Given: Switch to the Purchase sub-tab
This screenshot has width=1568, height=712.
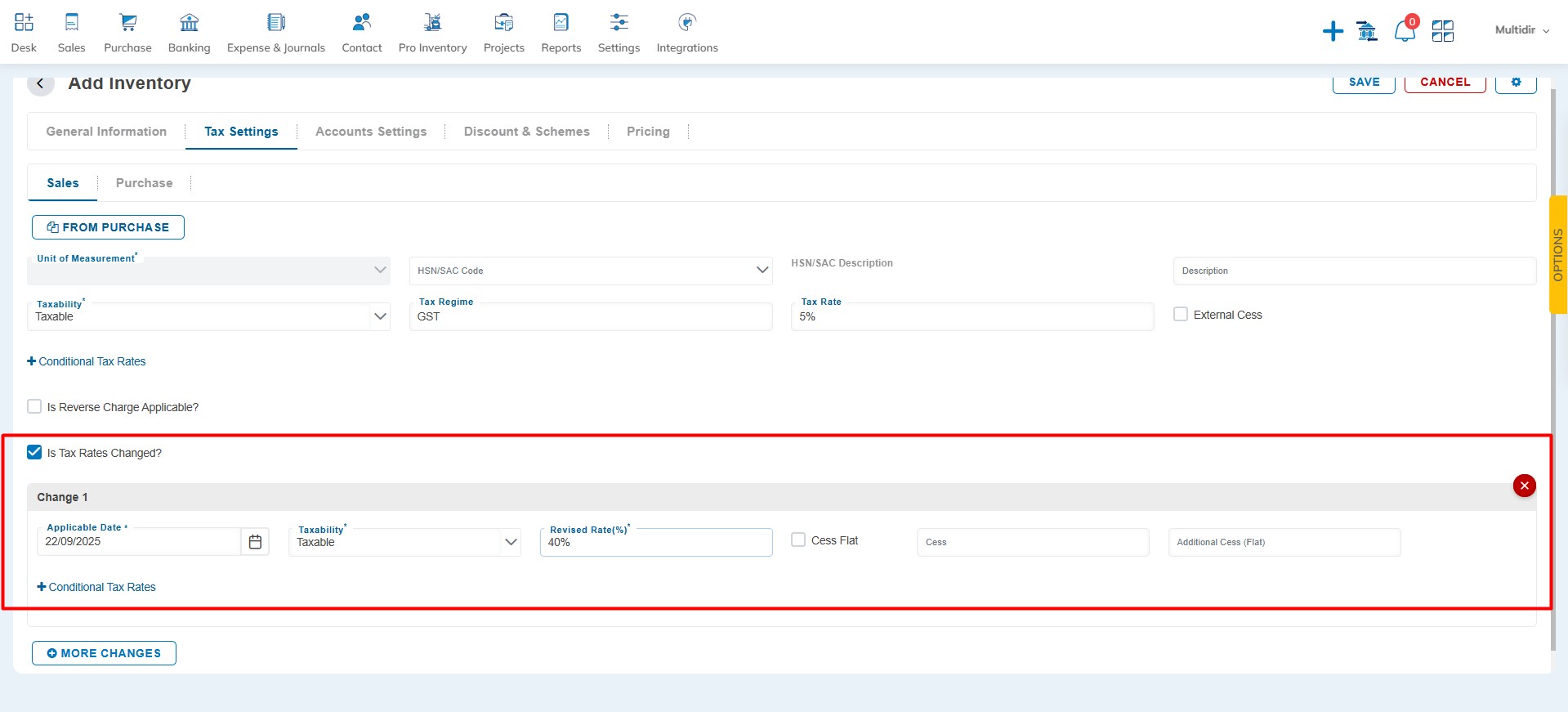Looking at the screenshot, I should click(x=144, y=183).
